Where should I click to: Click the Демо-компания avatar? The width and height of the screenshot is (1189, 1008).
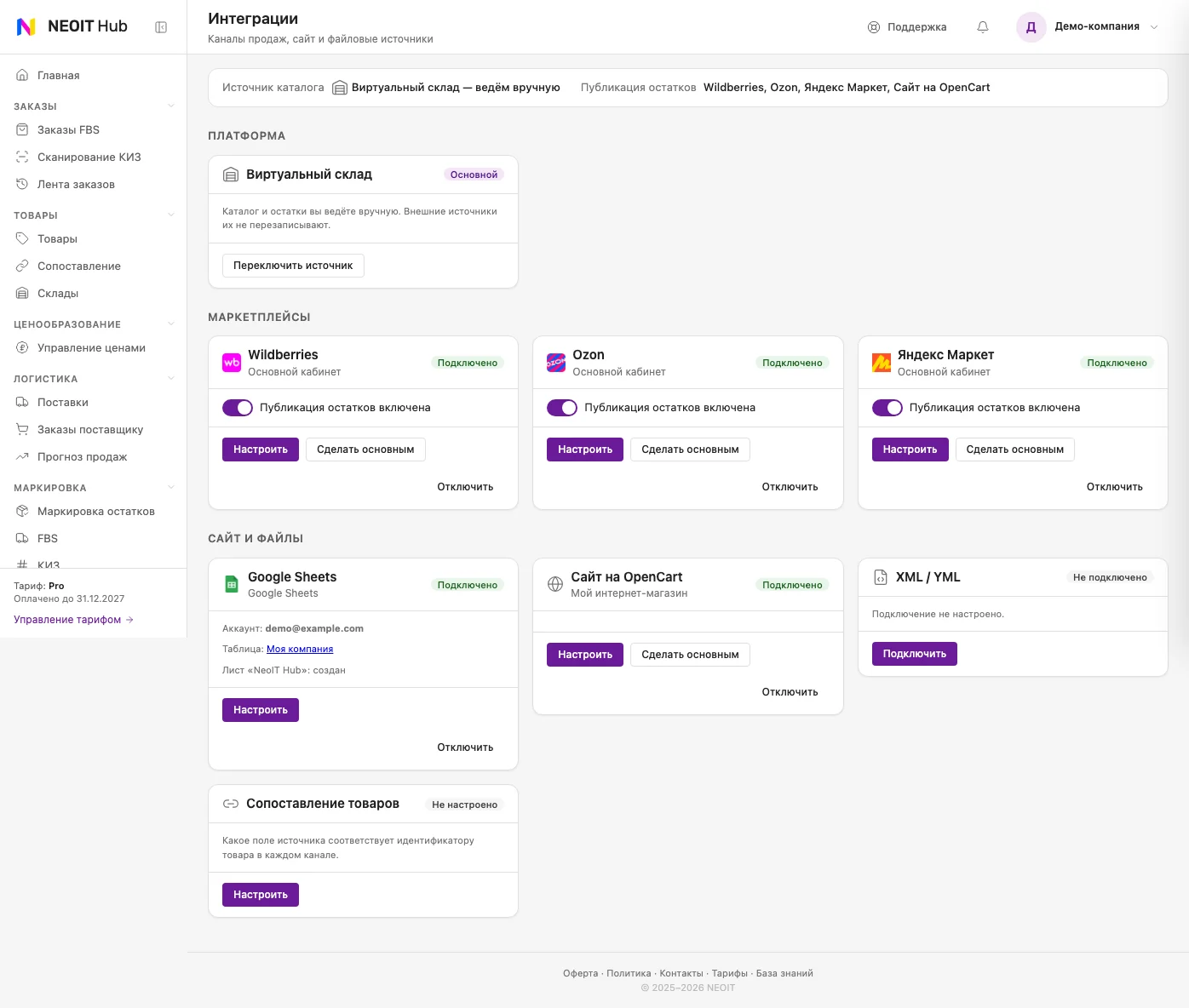click(1031, 27)
